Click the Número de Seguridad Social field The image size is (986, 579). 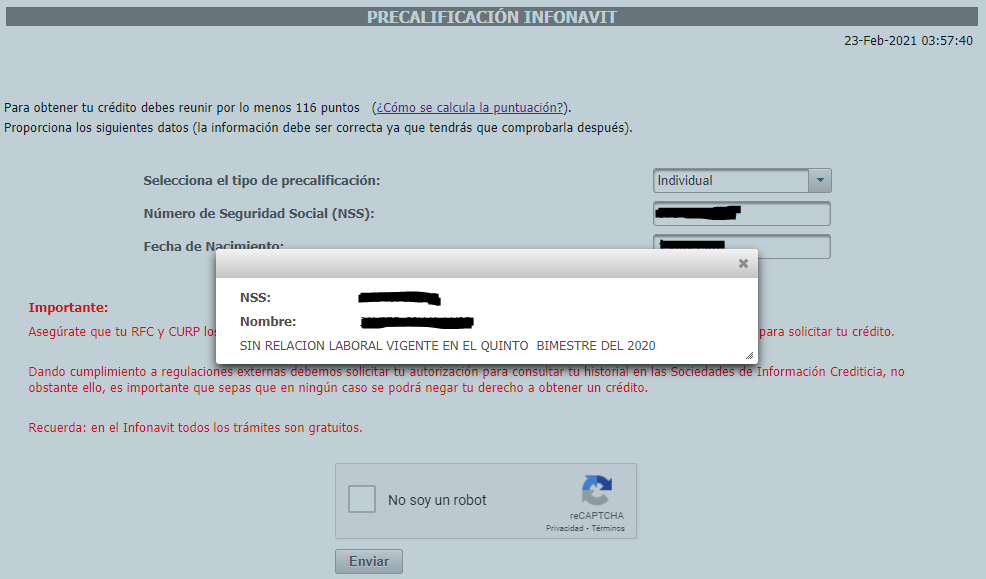point(742,214)
